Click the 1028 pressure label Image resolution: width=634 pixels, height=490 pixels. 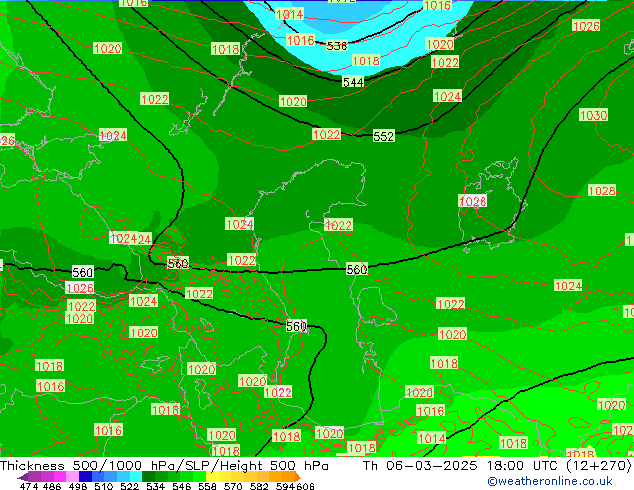click(x=602, y=190)
